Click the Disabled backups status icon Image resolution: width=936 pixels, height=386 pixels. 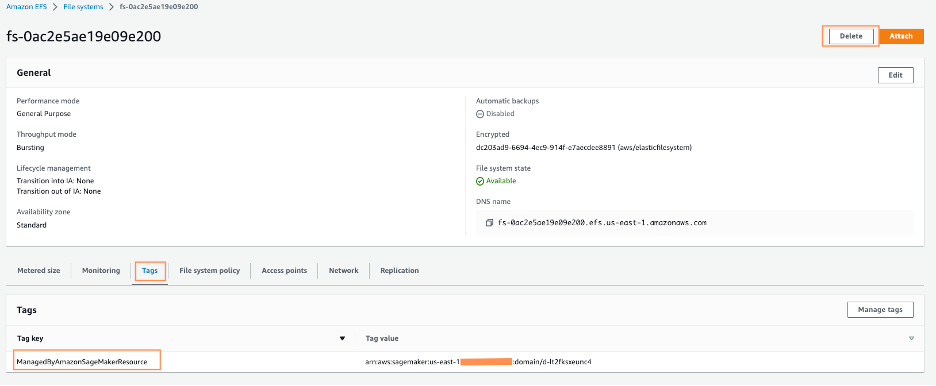[479, 113]
